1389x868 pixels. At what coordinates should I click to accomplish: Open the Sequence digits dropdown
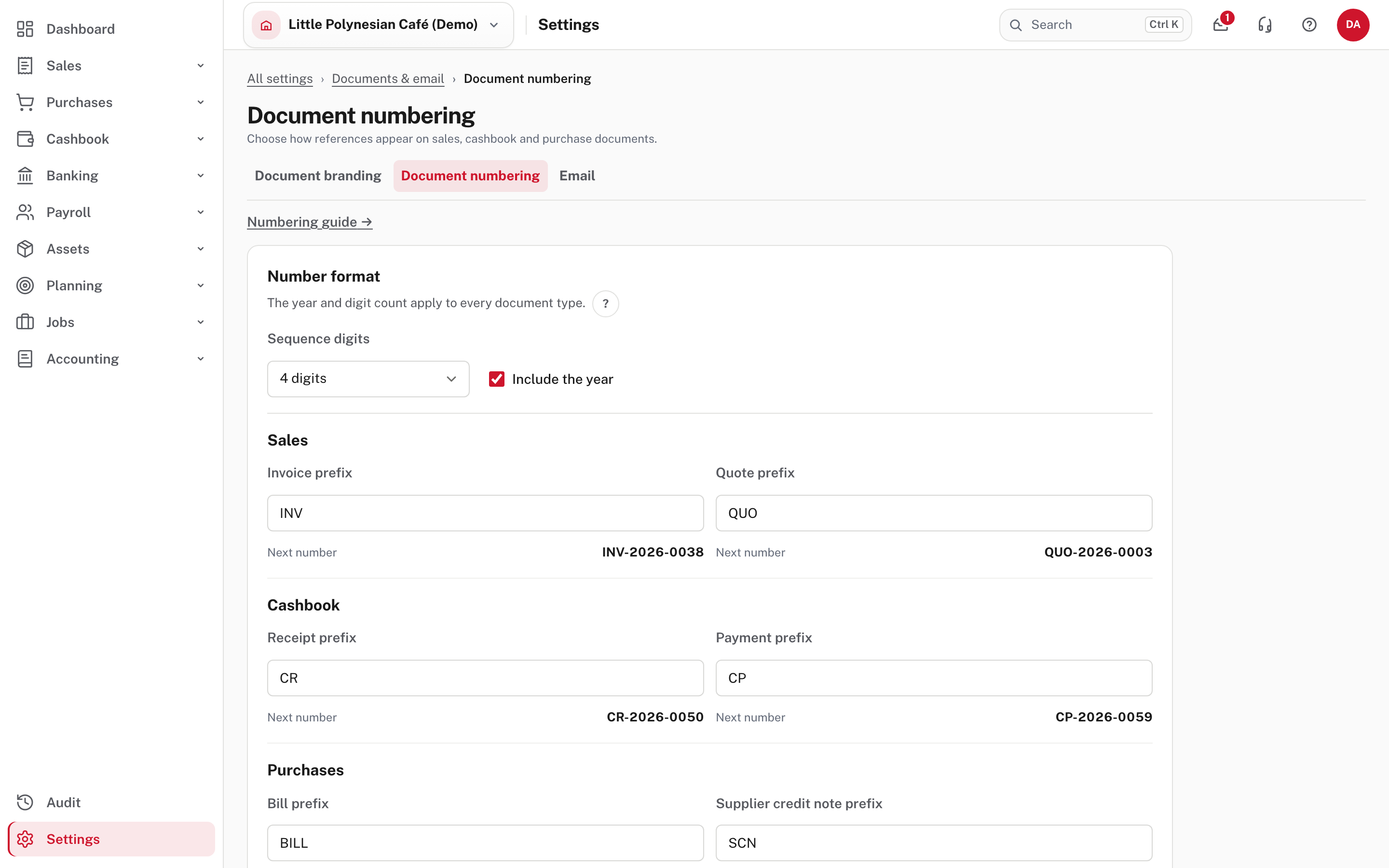tap(368, 379)
